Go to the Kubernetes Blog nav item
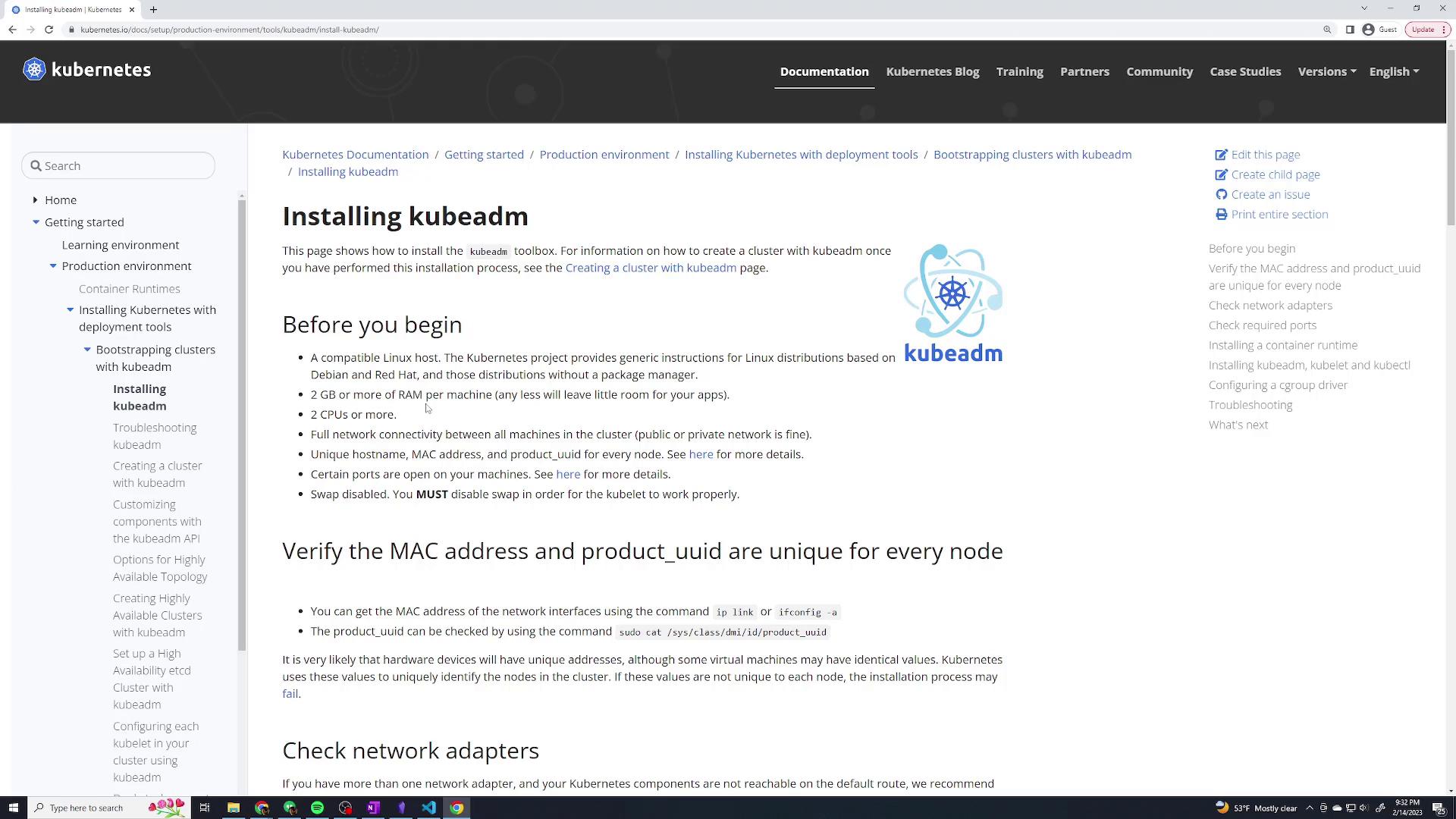Screen dimensions: 1456x819 pos(932,71)
